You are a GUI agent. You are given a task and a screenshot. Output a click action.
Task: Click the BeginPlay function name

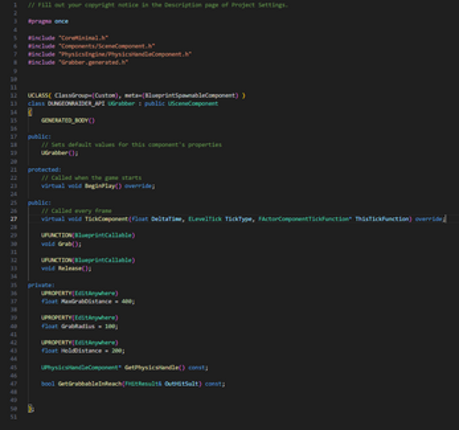[100, 186]
